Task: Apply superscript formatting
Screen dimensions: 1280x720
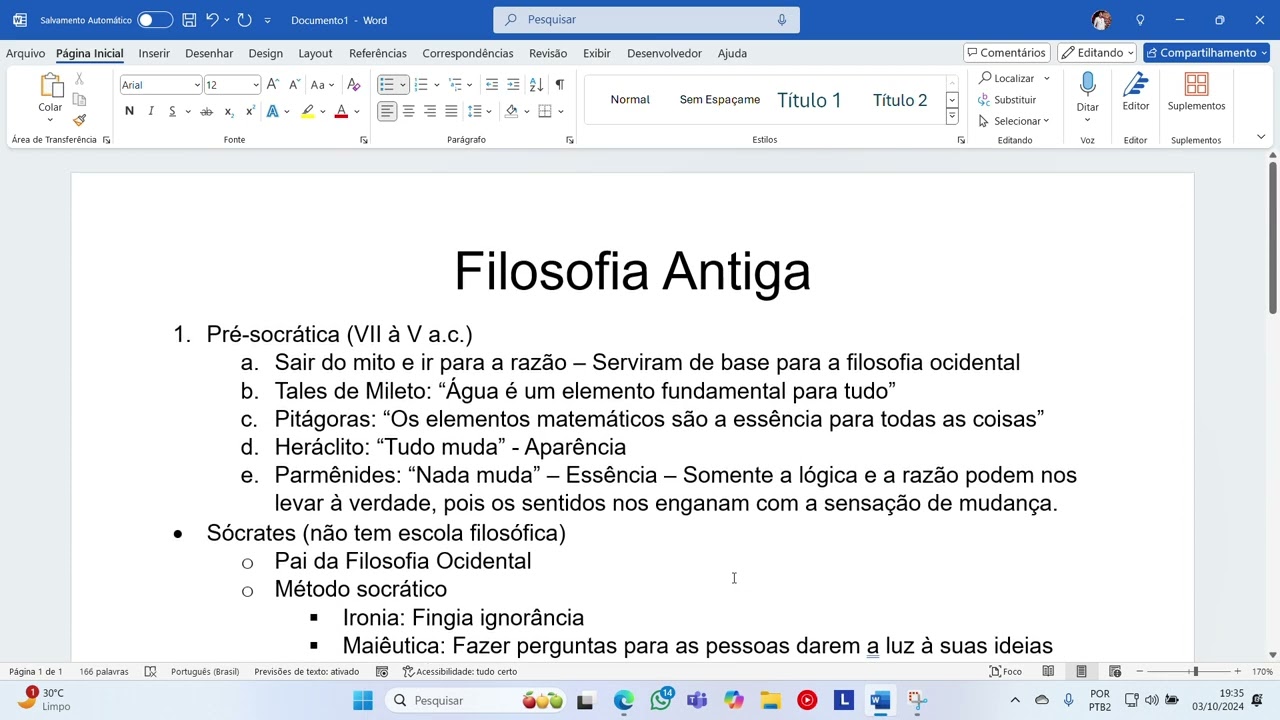Action: [250, 111]
